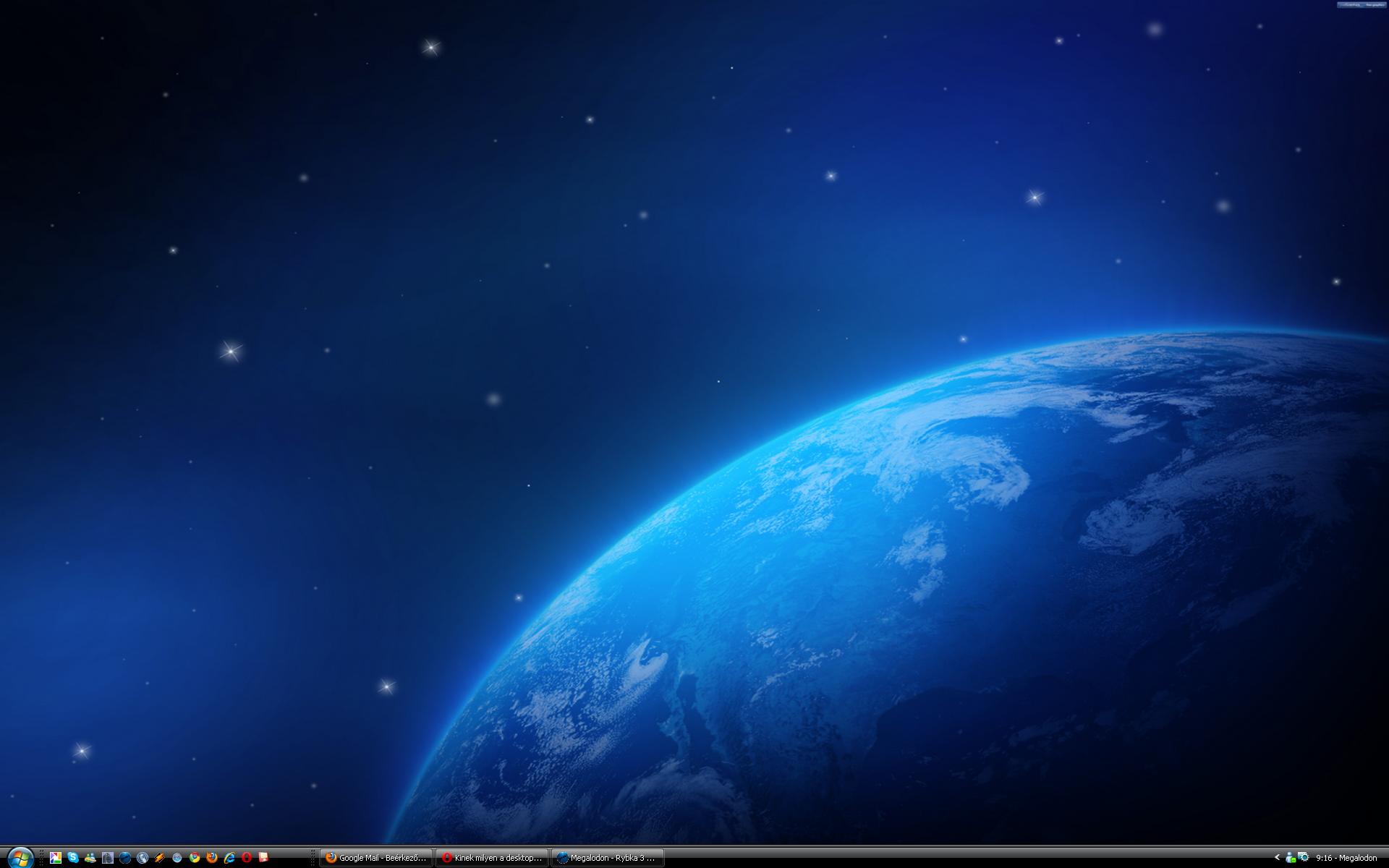Open the Messenger status tray icon
1389x868 pixels.
pos(1291,858)
